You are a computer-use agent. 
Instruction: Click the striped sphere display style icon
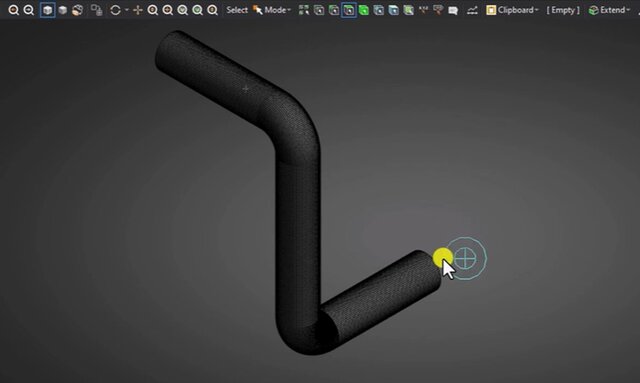(77, 10)
